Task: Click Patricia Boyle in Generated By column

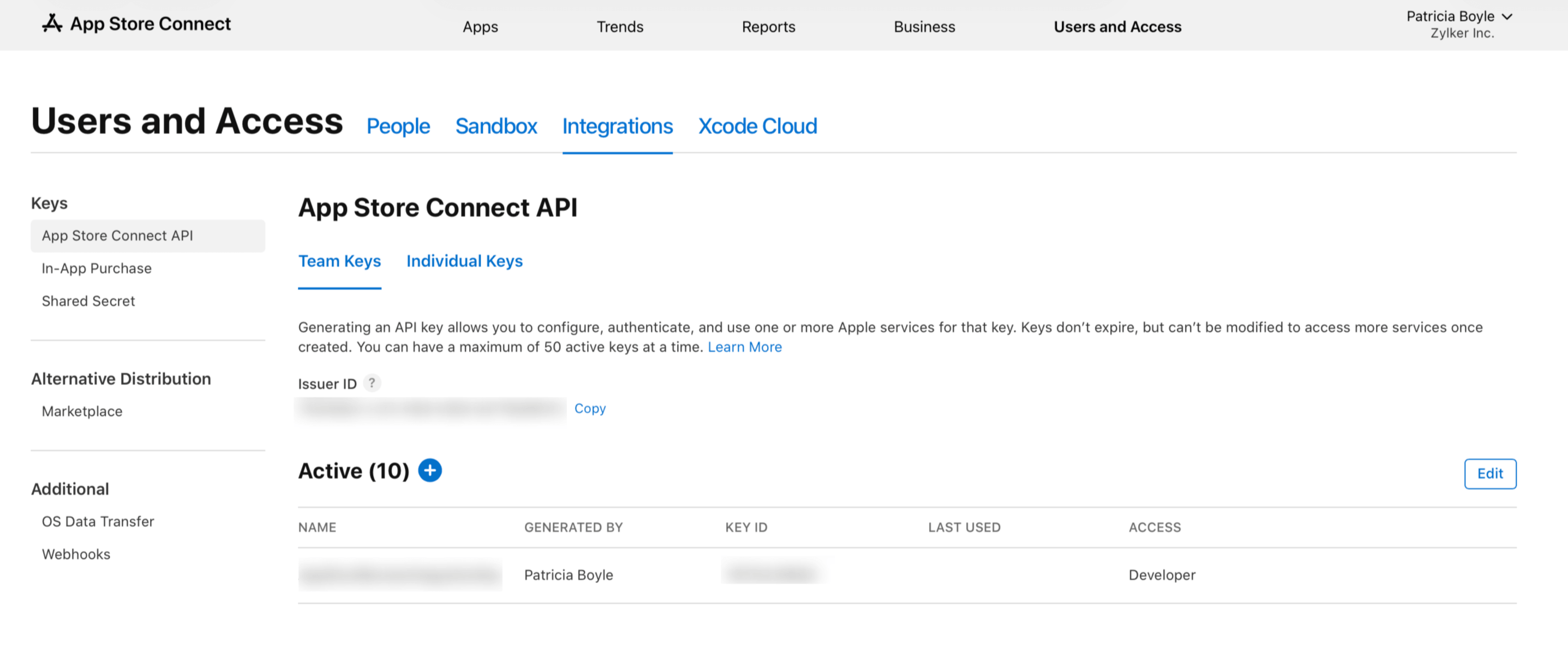Action: (568, 575)
